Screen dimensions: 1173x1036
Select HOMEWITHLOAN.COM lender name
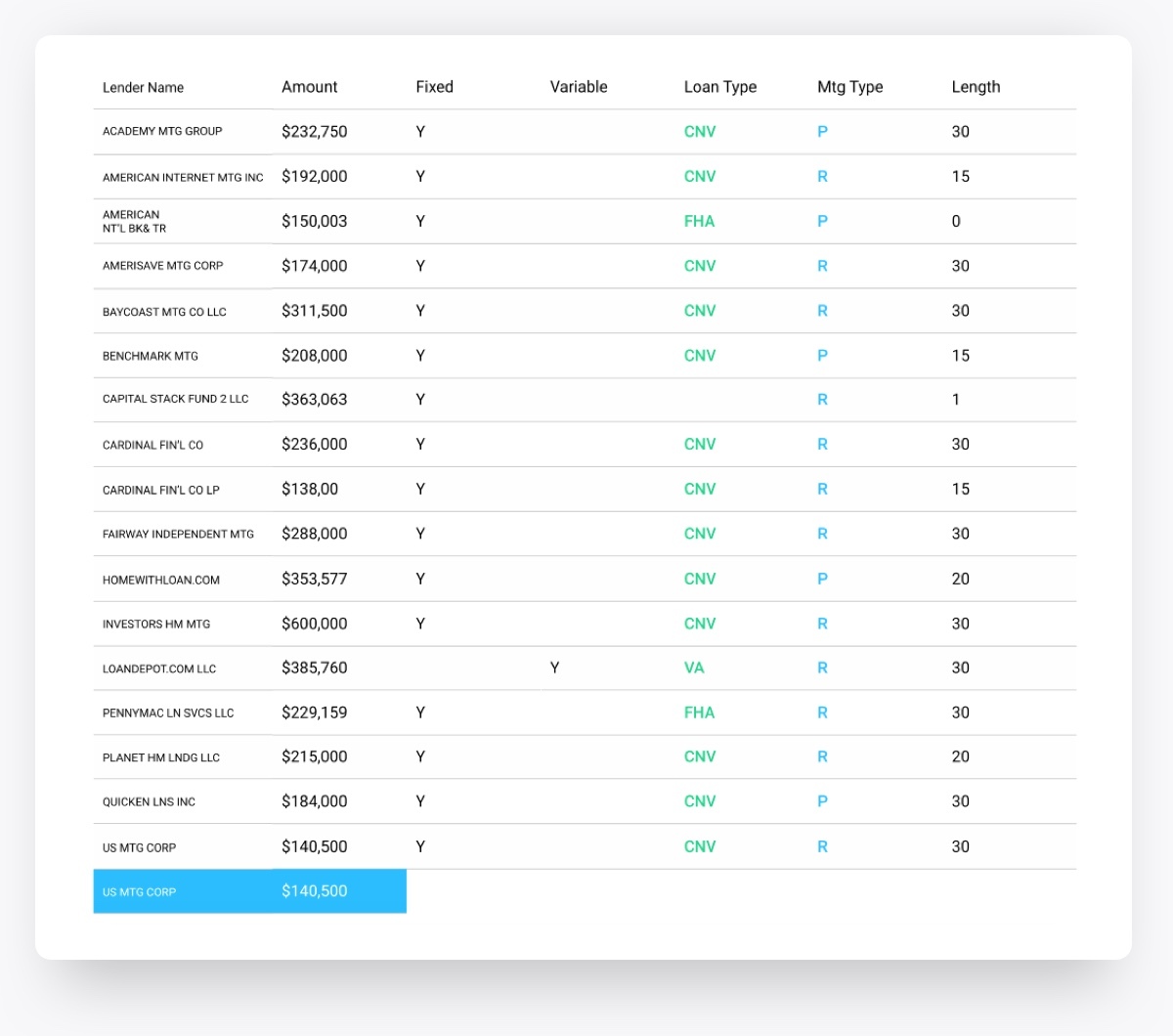pos(160,580)
